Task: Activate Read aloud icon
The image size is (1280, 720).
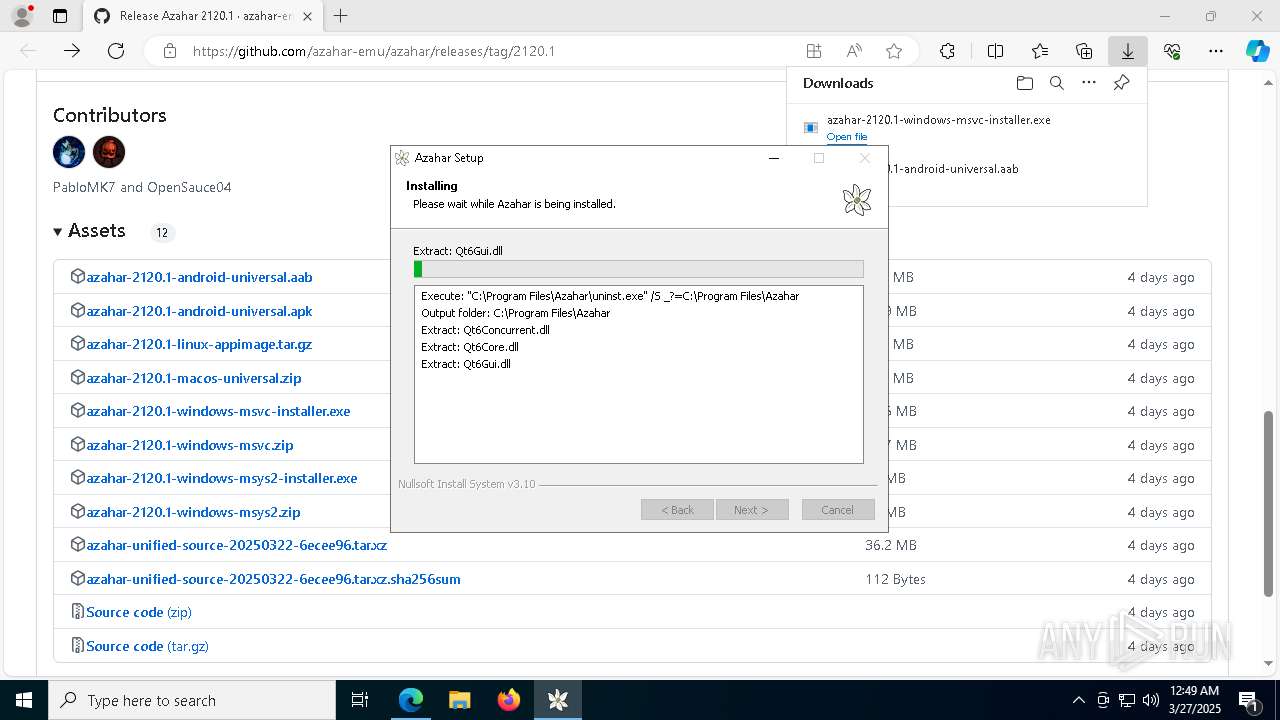Action: coord(854,51)
